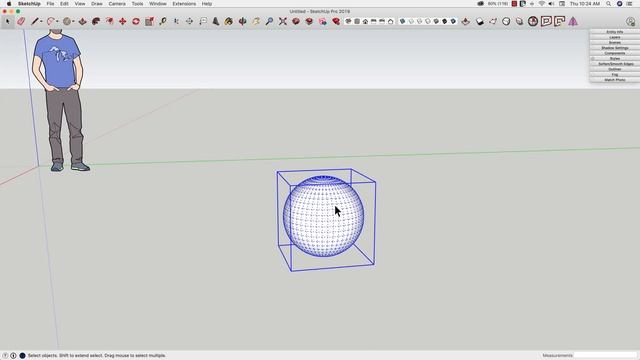Click the Measurements input box

pos(605,356)
